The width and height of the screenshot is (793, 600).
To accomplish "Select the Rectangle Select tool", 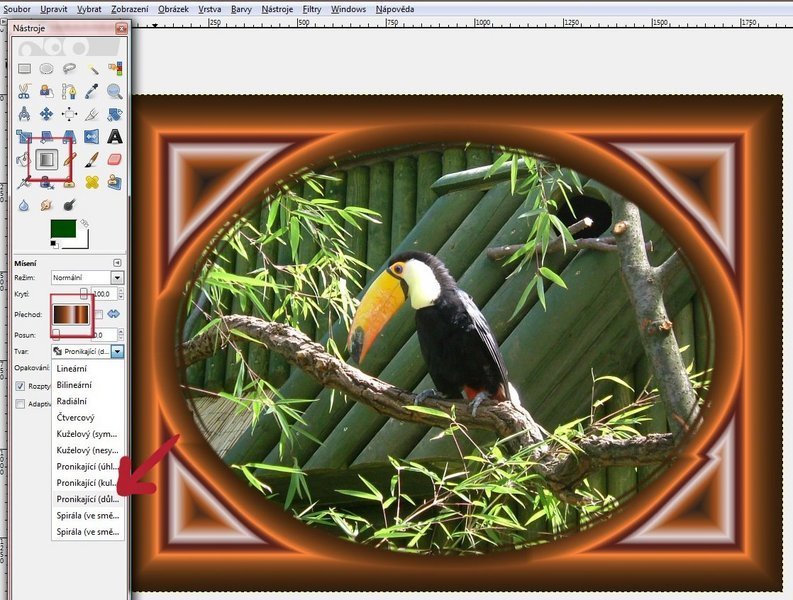I will click(24, 68).
